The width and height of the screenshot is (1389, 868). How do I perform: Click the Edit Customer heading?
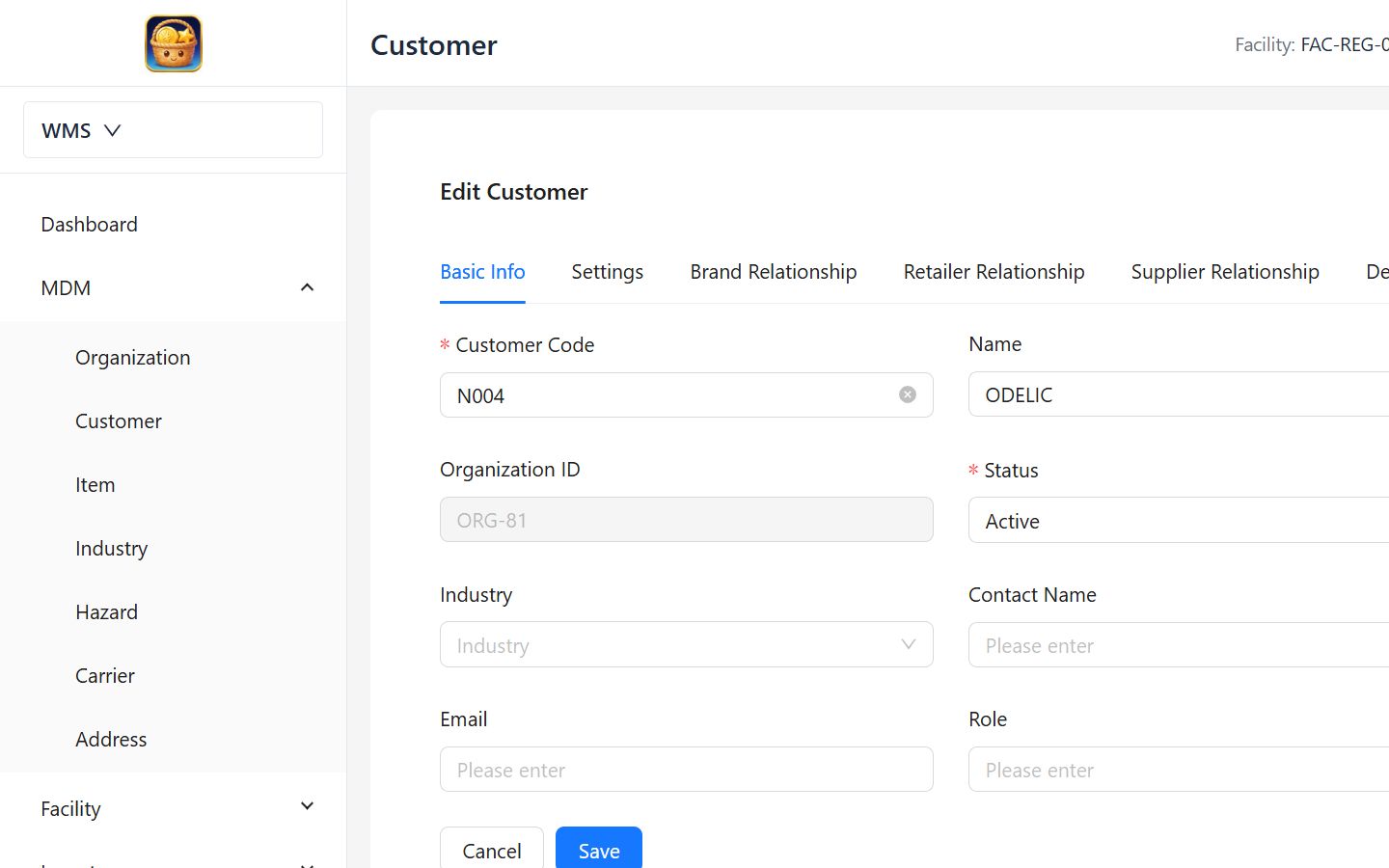coord(514,192)
